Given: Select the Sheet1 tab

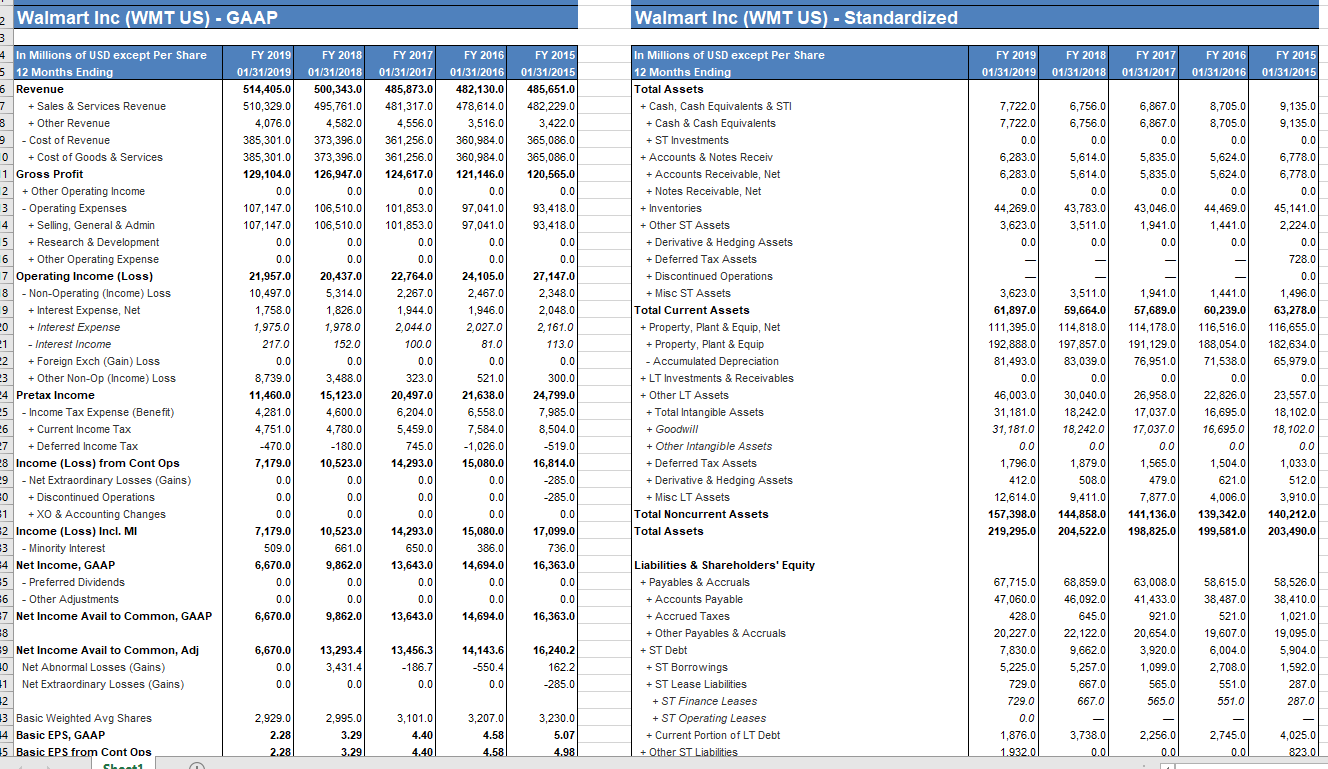Looking at the screenshot, I should [122, 766].
